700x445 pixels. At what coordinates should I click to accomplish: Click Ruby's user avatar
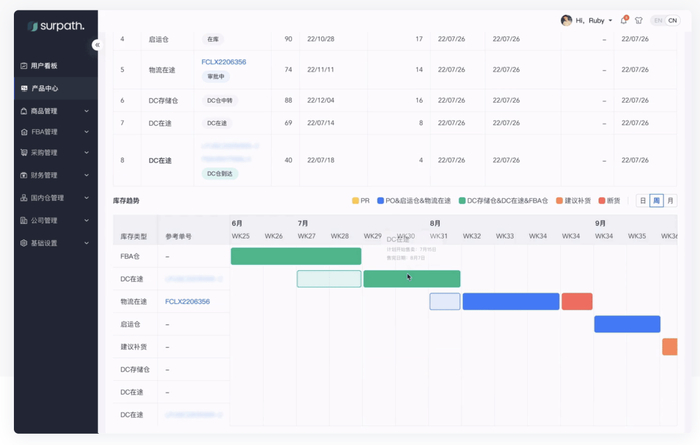tap(566, 20)
